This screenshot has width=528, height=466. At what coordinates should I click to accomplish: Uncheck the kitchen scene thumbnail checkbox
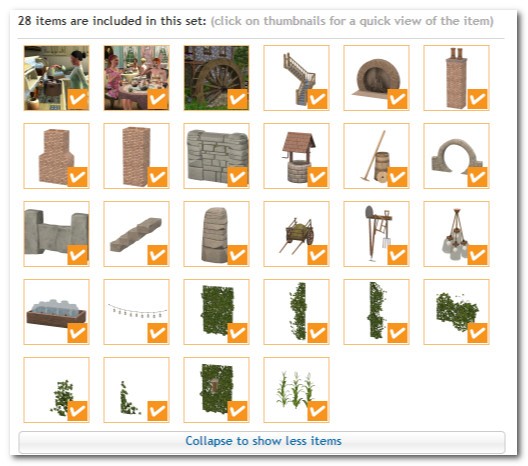[77, 99]
